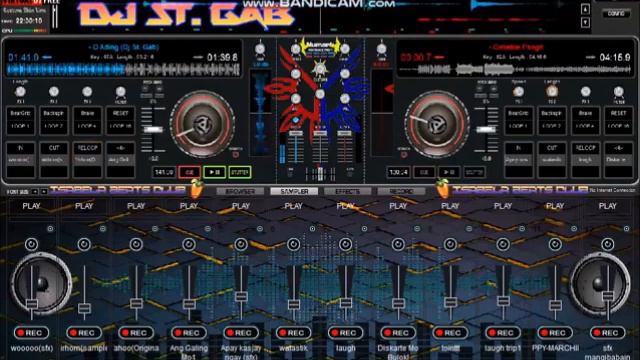The image size is (640, 360).
Task: Open grey selector under left deck CUT button
Action: coord(54,160)
